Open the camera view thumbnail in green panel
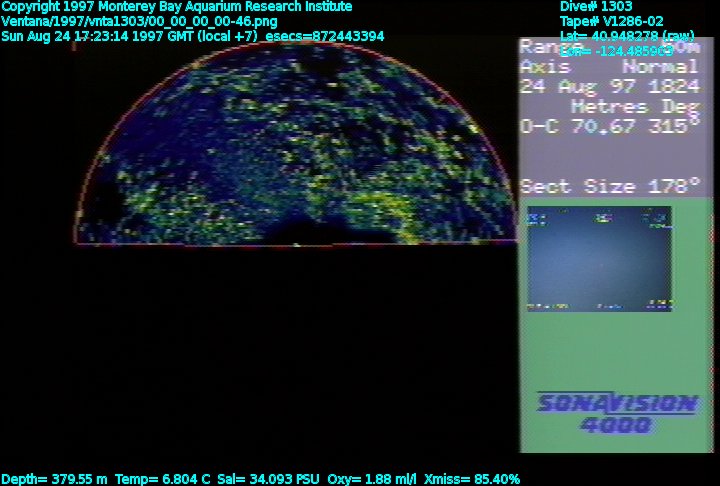This screenshot has height=486, width=720. pos(600,259)
